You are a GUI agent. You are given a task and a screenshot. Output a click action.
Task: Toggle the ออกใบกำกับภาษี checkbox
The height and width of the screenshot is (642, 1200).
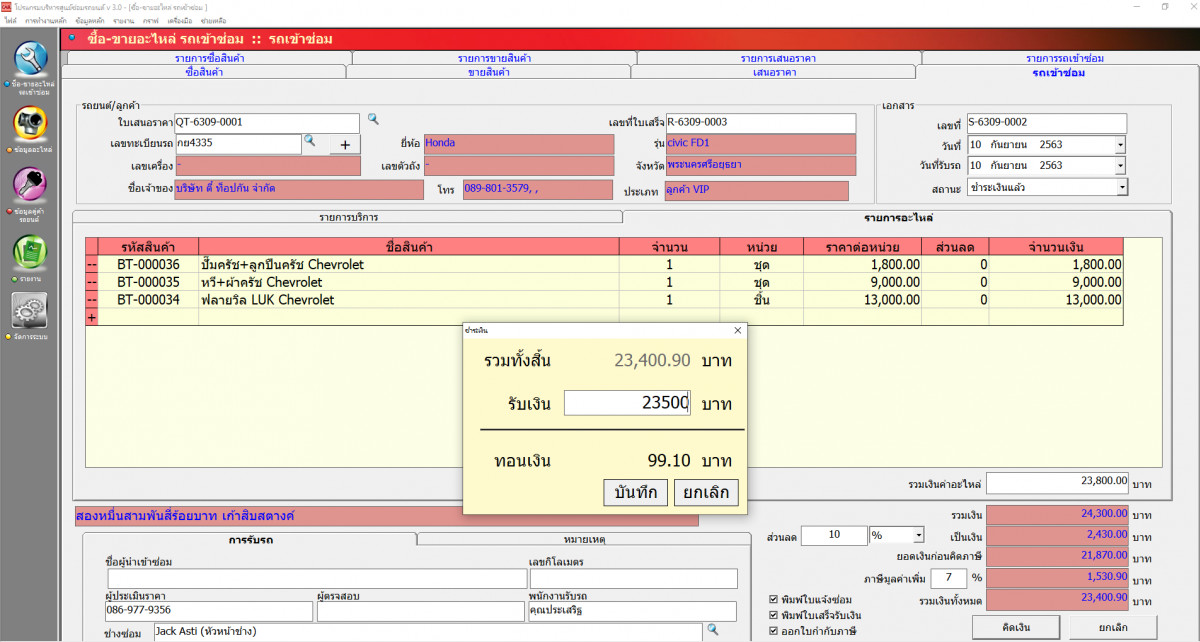tap(773, 631)
